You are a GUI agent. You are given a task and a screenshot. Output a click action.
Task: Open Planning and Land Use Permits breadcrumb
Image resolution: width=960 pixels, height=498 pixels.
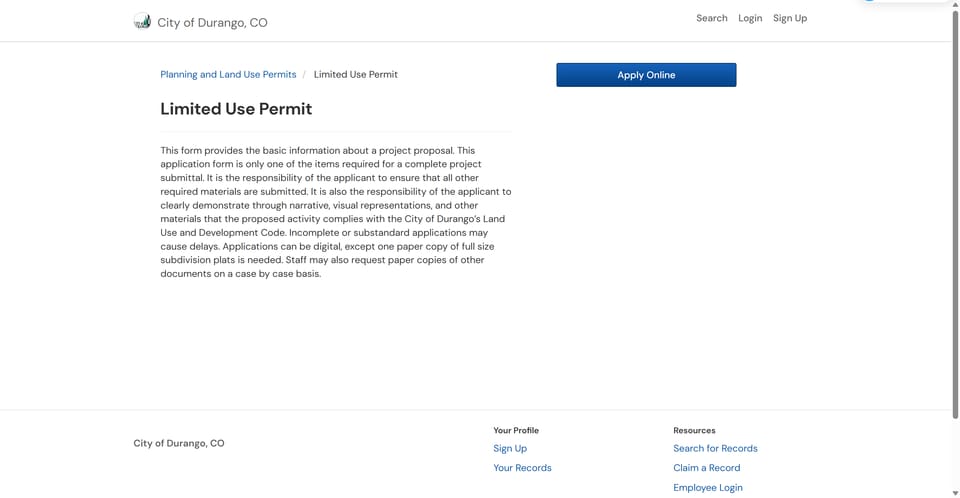click(x=228, y=75)
